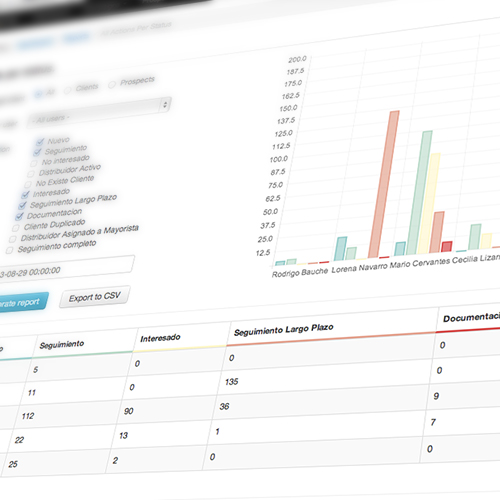Select the All radio button
Image resolution: width=500 pixels, height=500 pixels.
coord(39,94)
